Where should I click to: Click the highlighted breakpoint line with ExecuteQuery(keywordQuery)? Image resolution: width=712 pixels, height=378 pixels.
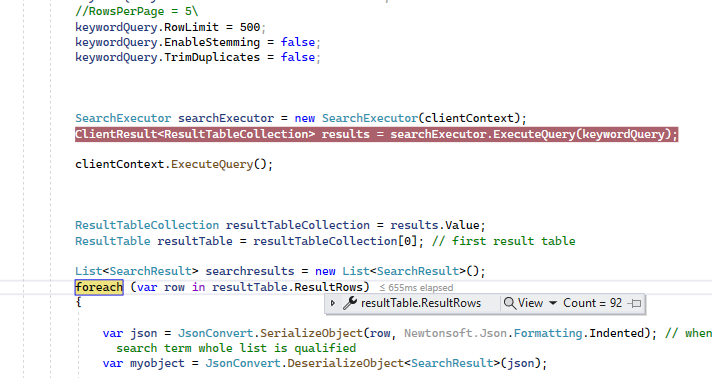(376, 134)
